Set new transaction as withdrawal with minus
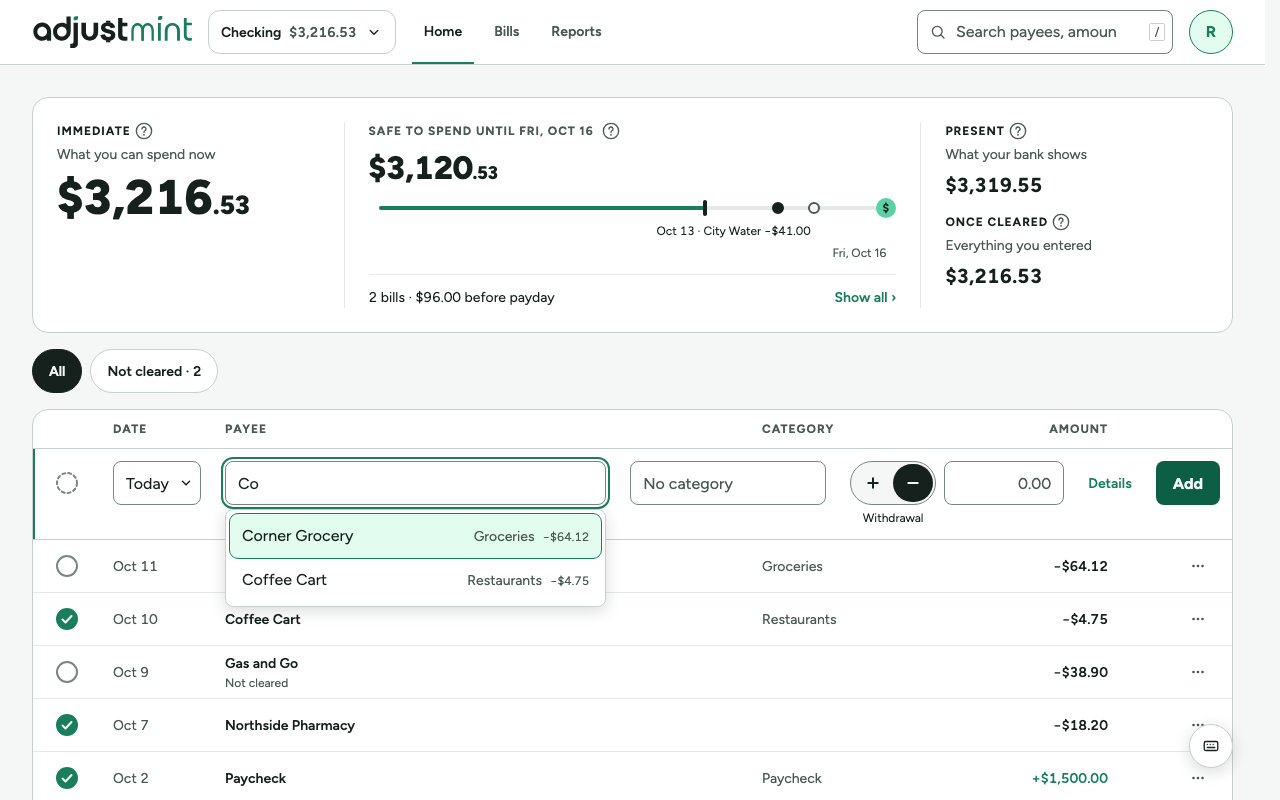 913,483
